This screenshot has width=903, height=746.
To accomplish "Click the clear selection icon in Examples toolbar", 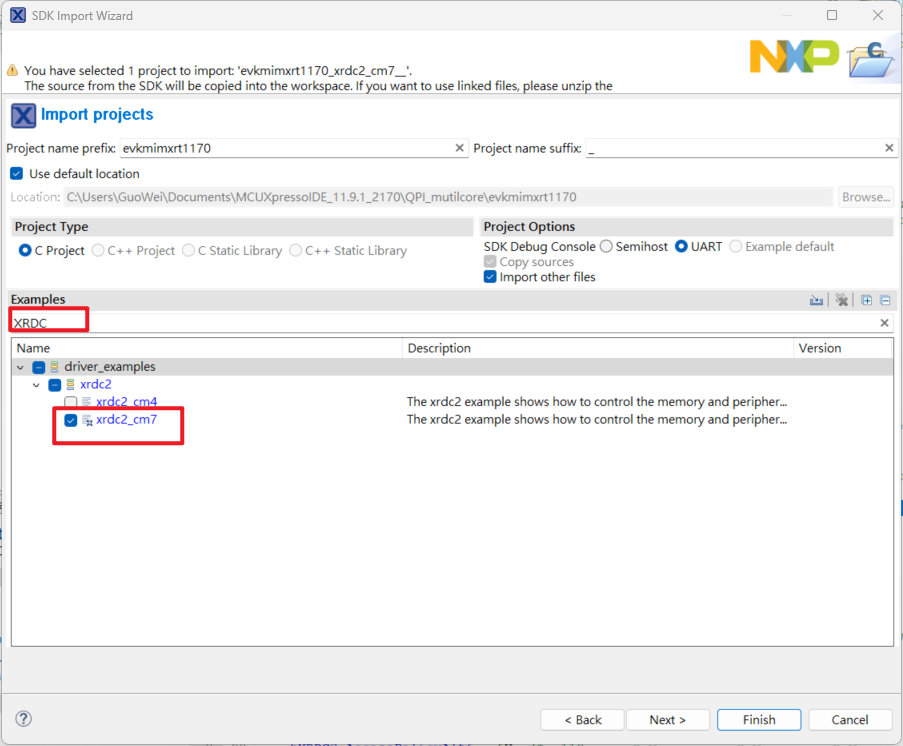I will pos(842,300).
